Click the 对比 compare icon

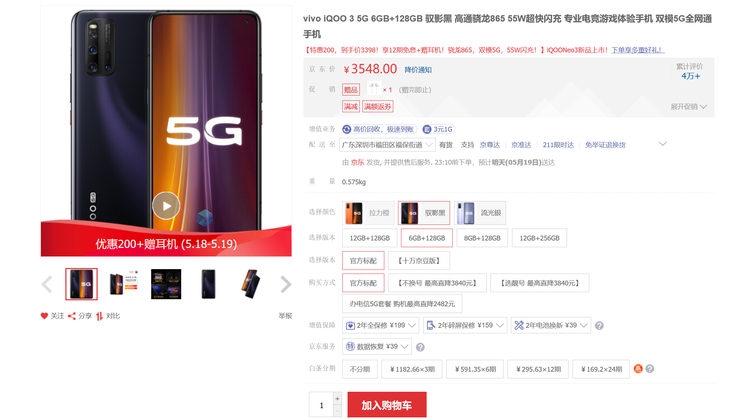click(x=99, y=316)
